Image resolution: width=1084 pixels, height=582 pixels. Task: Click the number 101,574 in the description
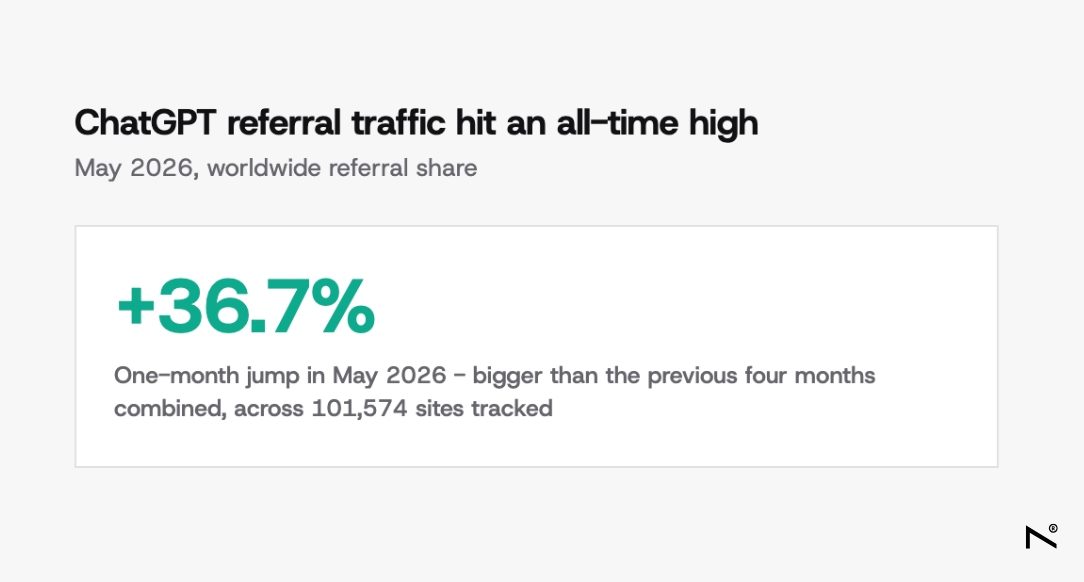[x=359, y=409]
